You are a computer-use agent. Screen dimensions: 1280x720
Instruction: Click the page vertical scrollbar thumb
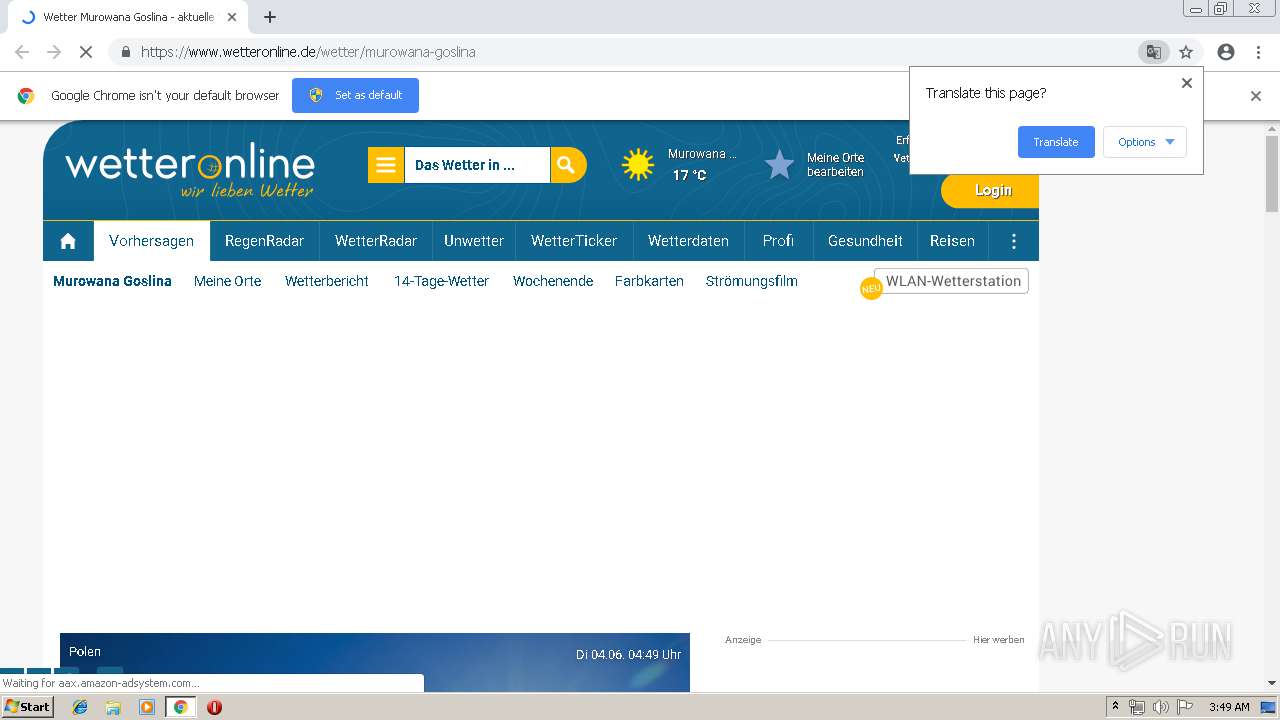(x=1272, y=174)
